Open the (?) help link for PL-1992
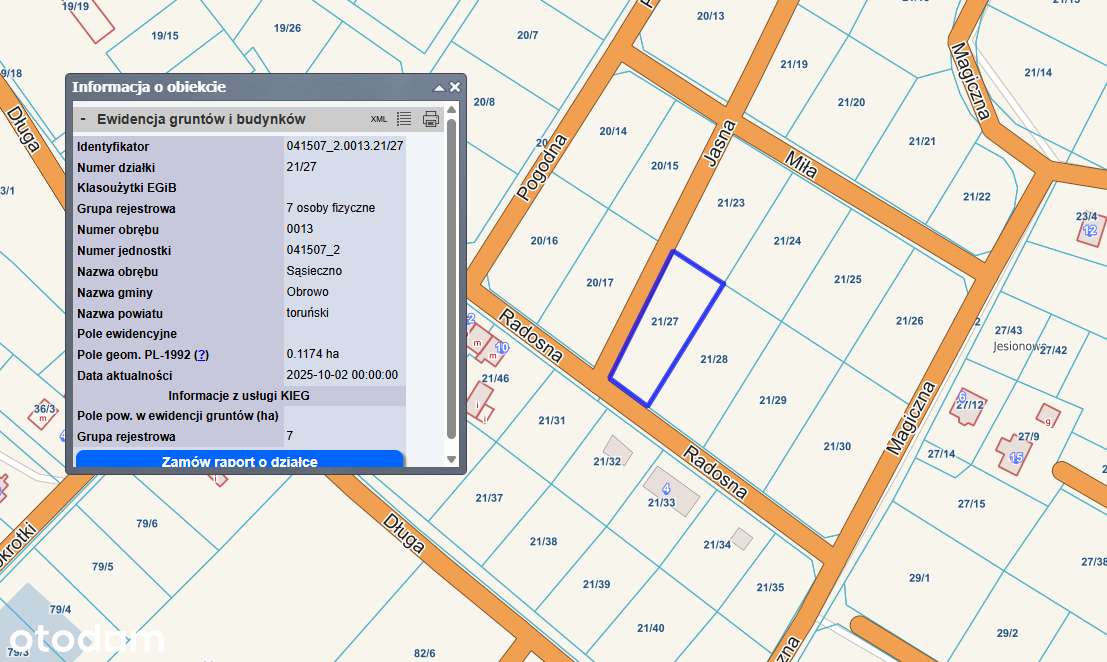Viewport: 1107px width, 662px height. 202,355
